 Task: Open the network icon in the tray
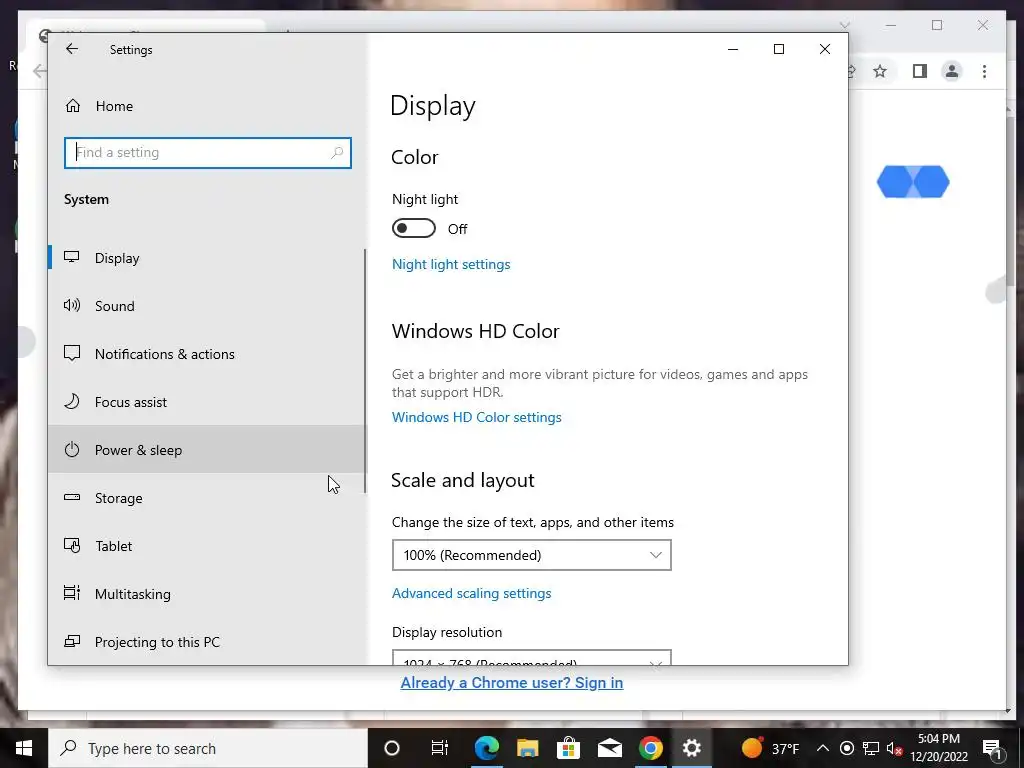tap(871, 748)
